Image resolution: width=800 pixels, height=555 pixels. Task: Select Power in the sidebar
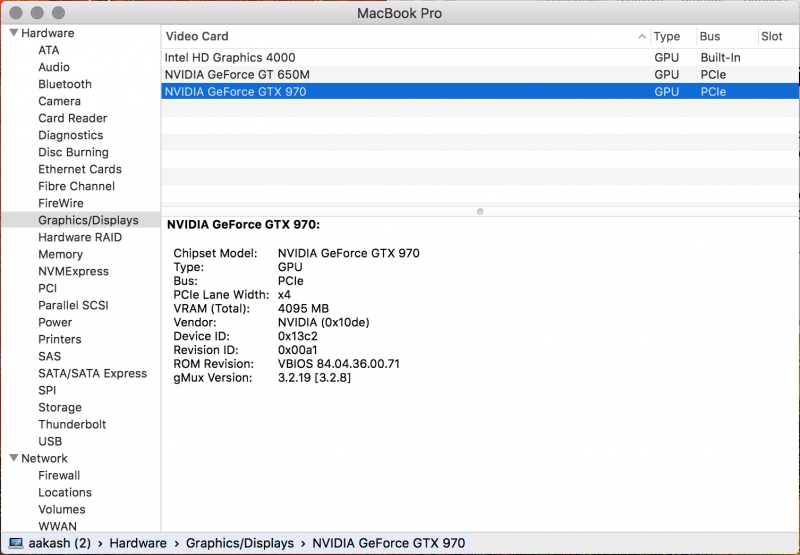55,322
